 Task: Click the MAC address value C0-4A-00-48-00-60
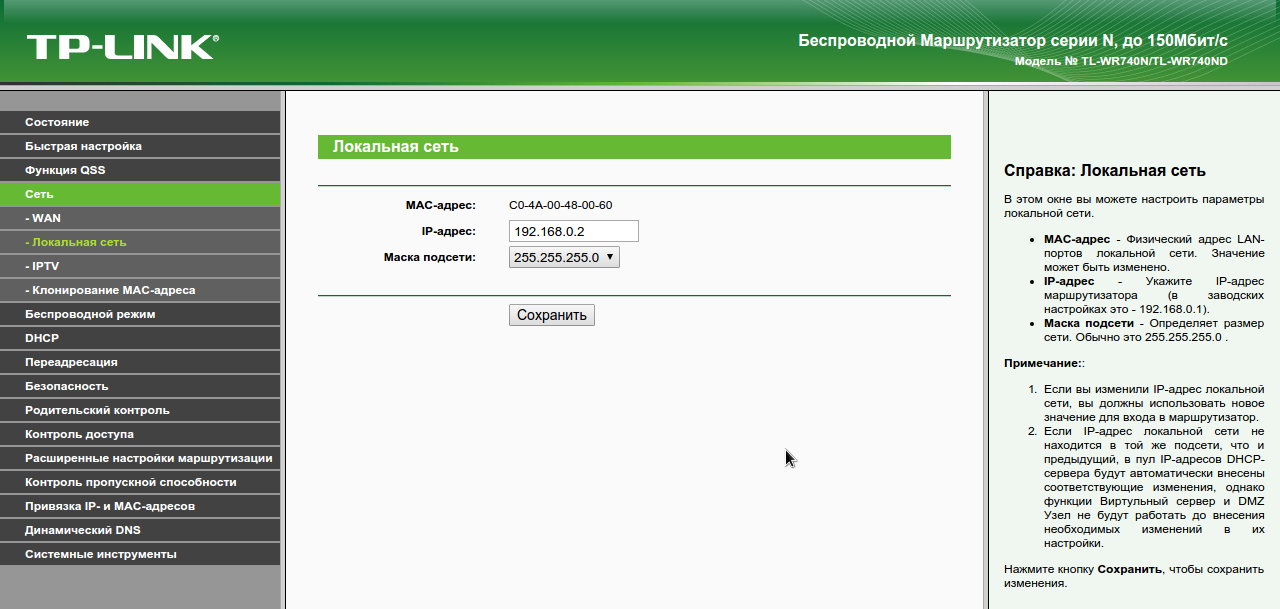tap(561, 205)
